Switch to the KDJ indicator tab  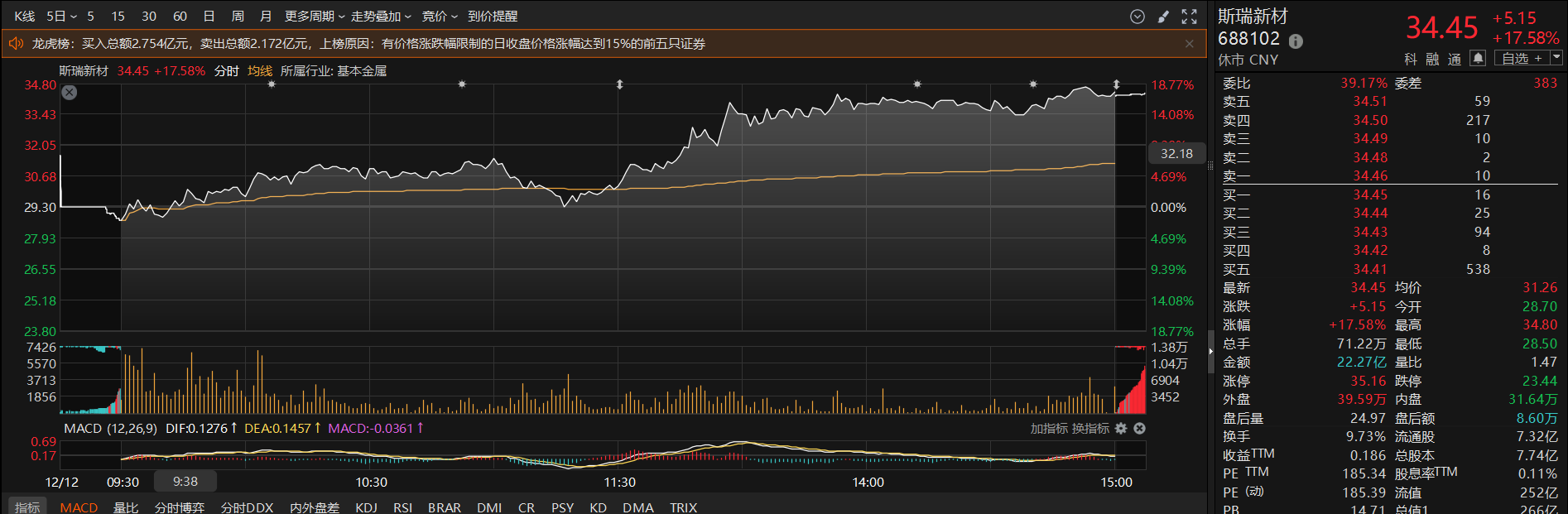[366, 507]
